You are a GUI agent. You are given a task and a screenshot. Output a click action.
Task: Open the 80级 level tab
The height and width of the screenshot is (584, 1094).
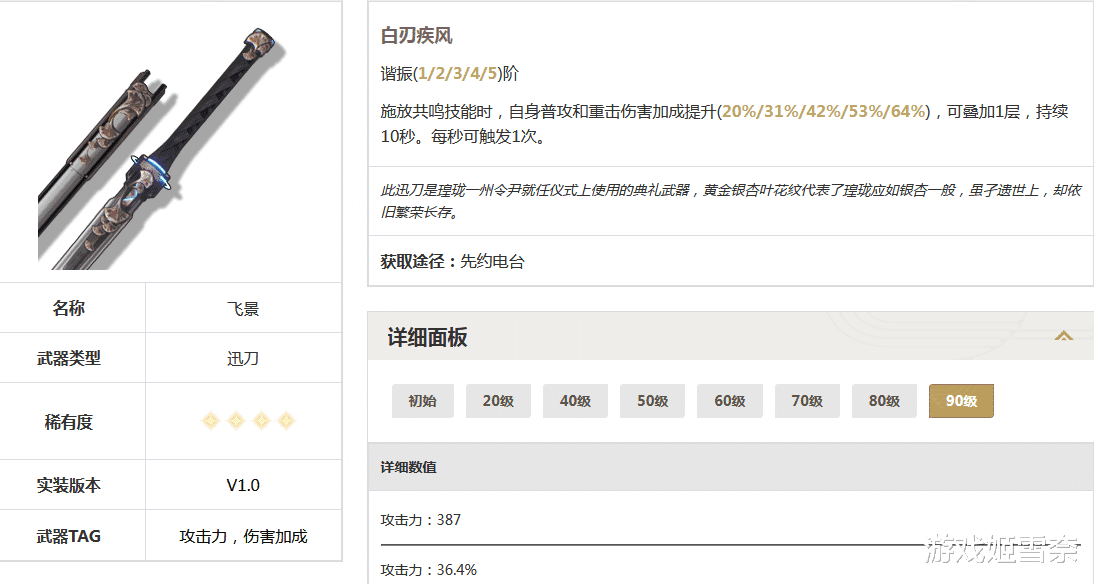point(884,401)
